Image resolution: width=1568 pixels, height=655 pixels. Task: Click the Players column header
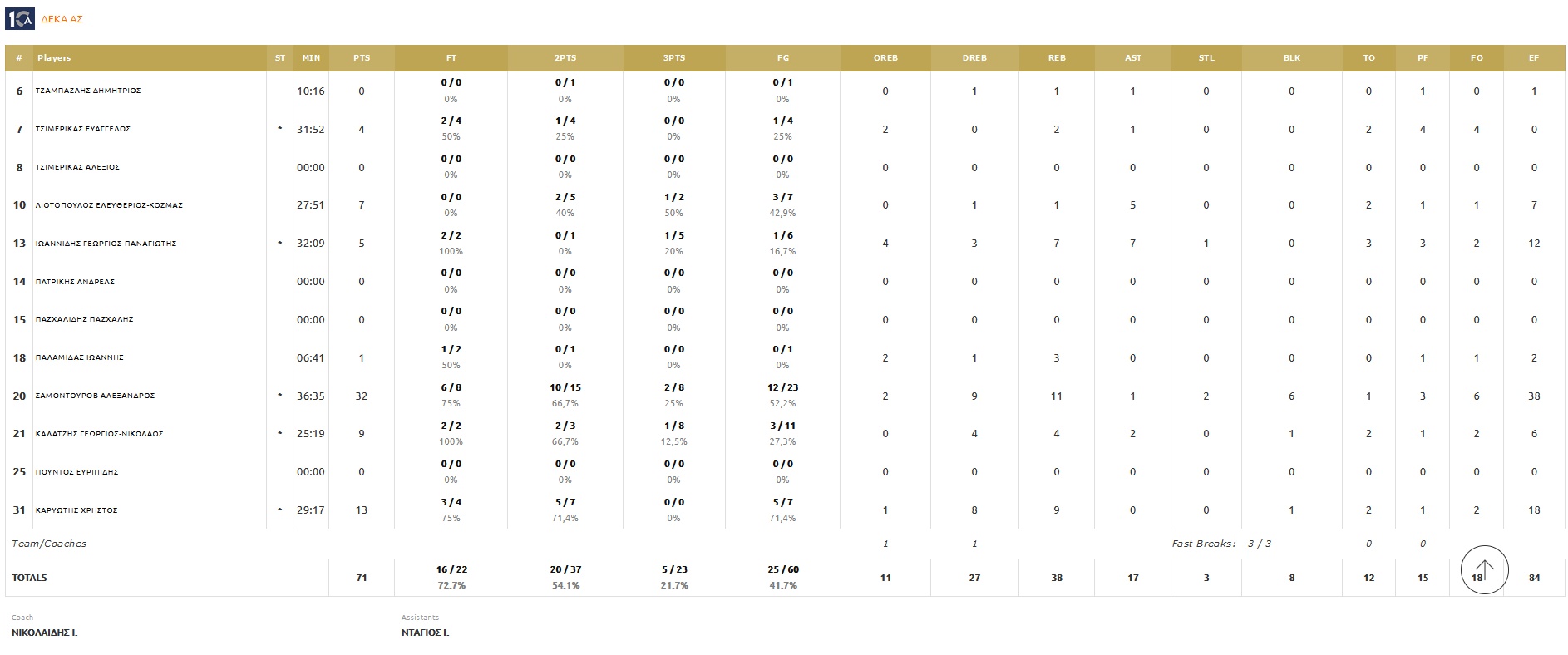coord(54,58)
